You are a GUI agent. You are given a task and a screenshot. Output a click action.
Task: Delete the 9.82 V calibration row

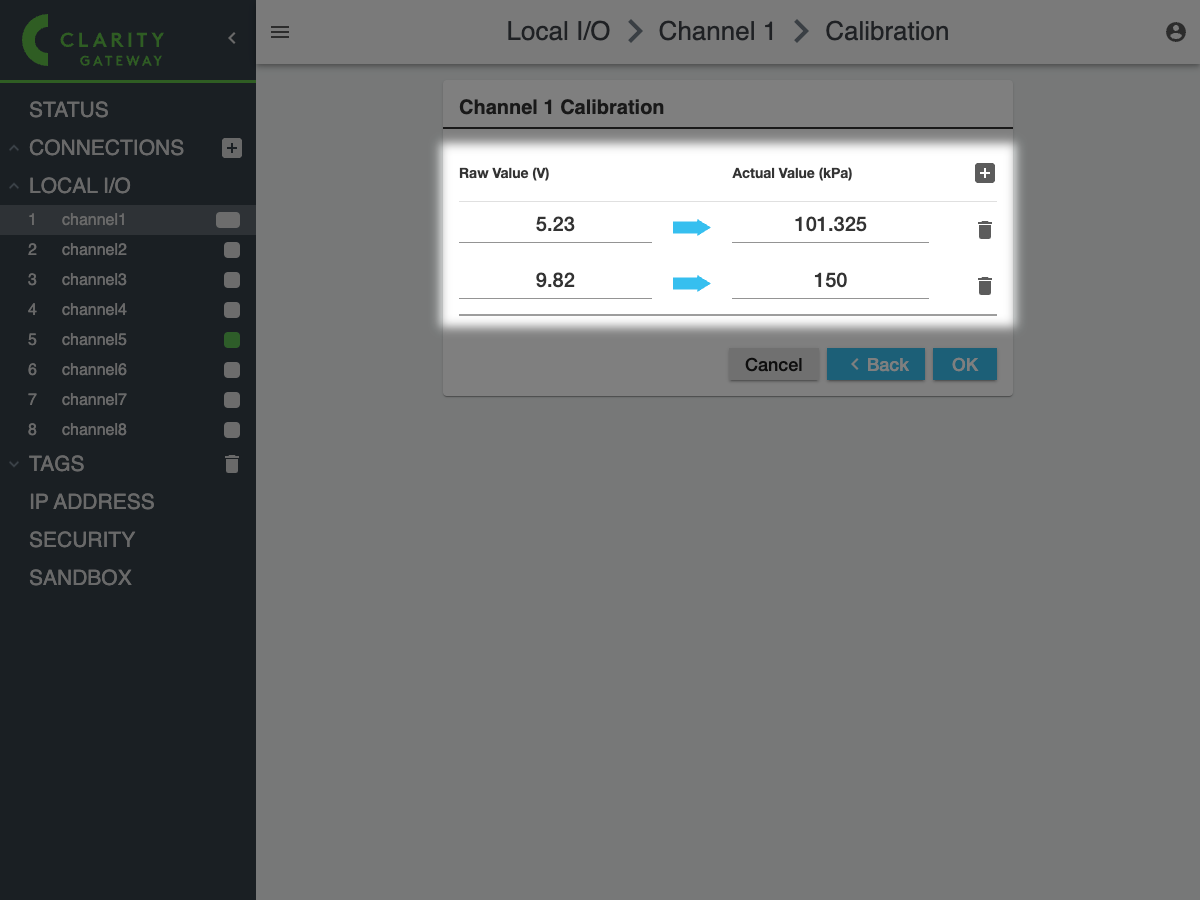tap(985, 286)
